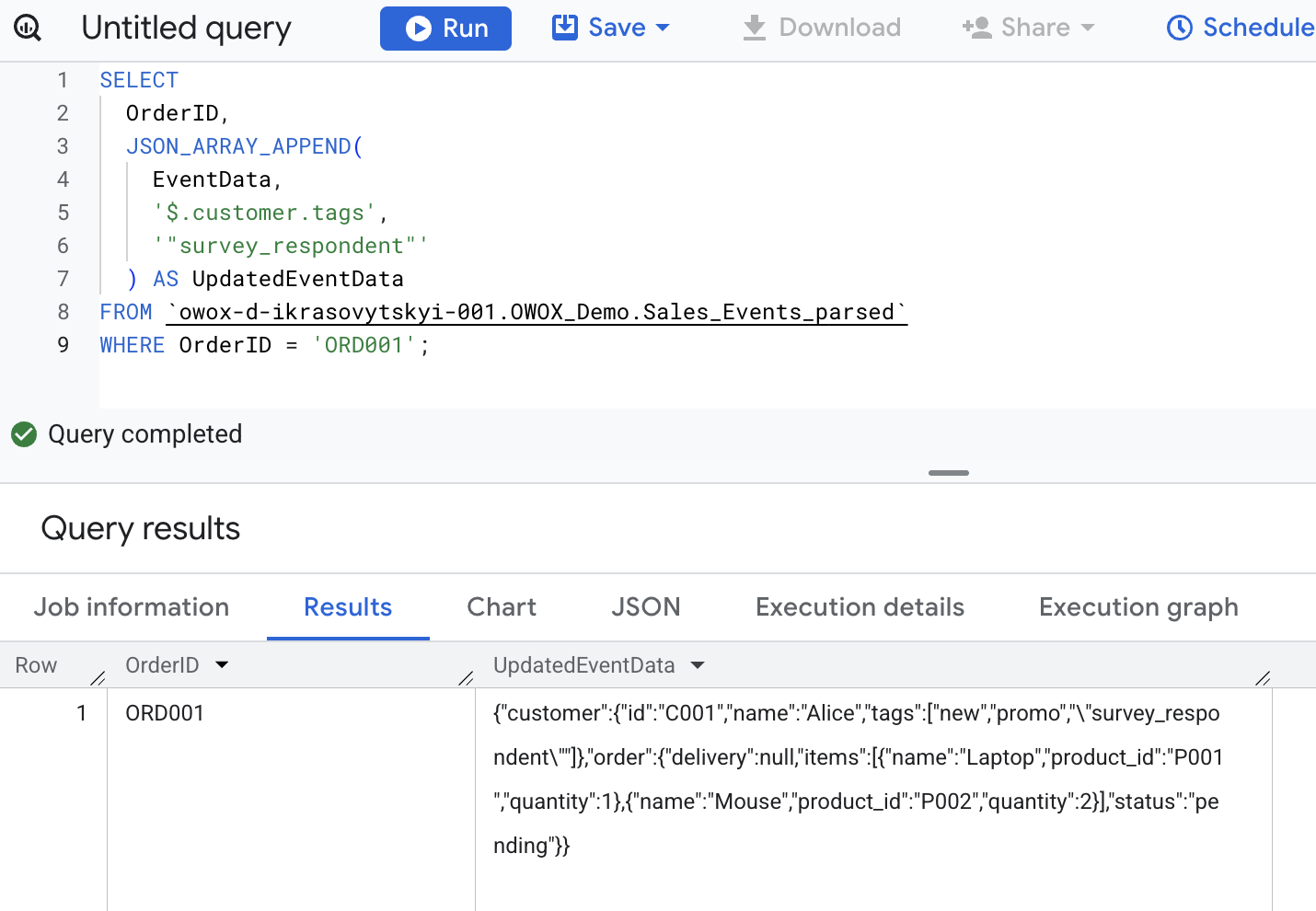Click the SELECT keyword on line 1
Screen dimensions: 1316x911
139,80
